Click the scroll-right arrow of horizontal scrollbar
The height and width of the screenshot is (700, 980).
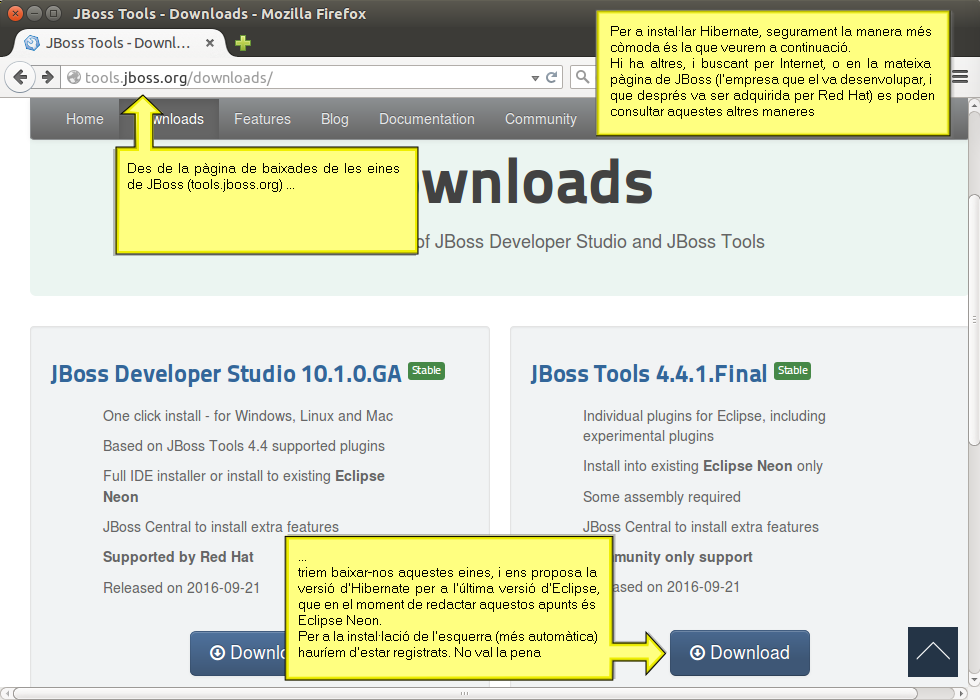tap(962, 693)
